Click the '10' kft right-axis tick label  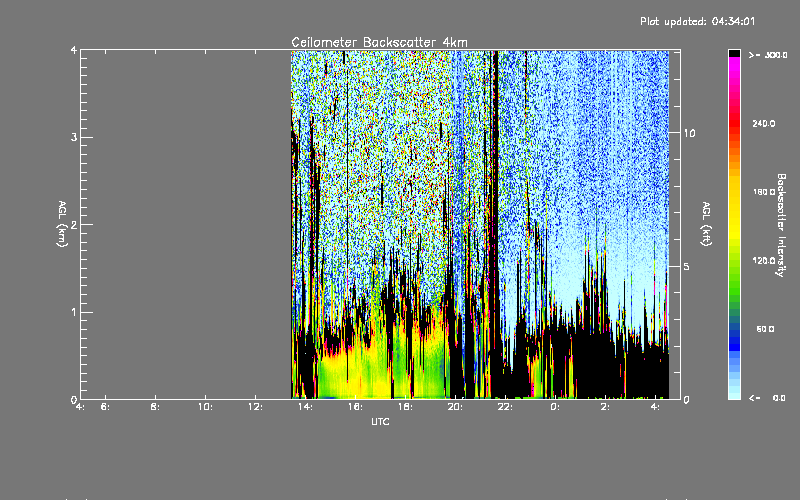pyautogui.click(x=689, y=133)
